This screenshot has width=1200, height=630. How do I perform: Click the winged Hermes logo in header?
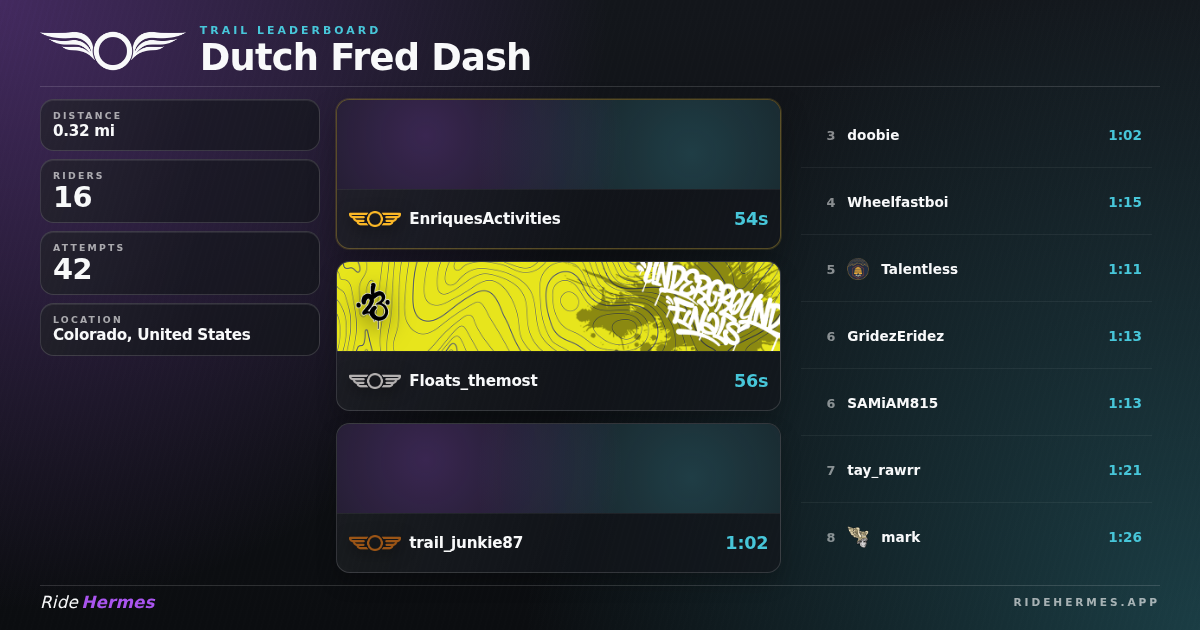[x=113, y=50]
